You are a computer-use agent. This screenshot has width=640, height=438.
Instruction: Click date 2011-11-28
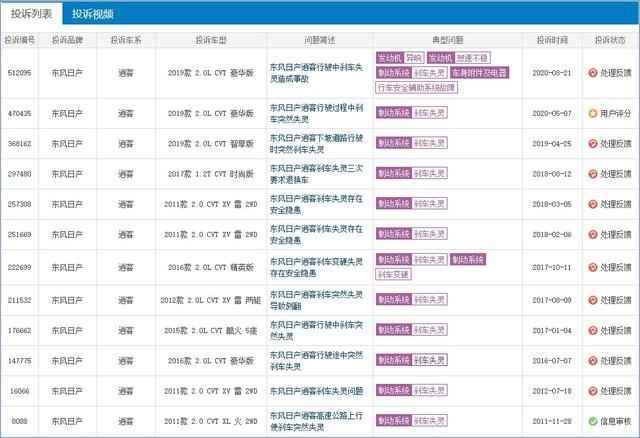[x=552, y=421]
